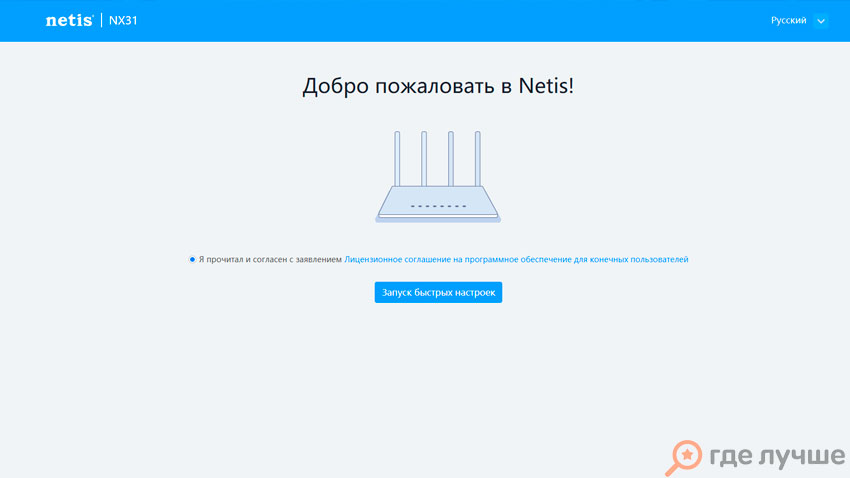Select the license agreement radio button
This screenshot has width=850, height=478.
pos(192,259)
